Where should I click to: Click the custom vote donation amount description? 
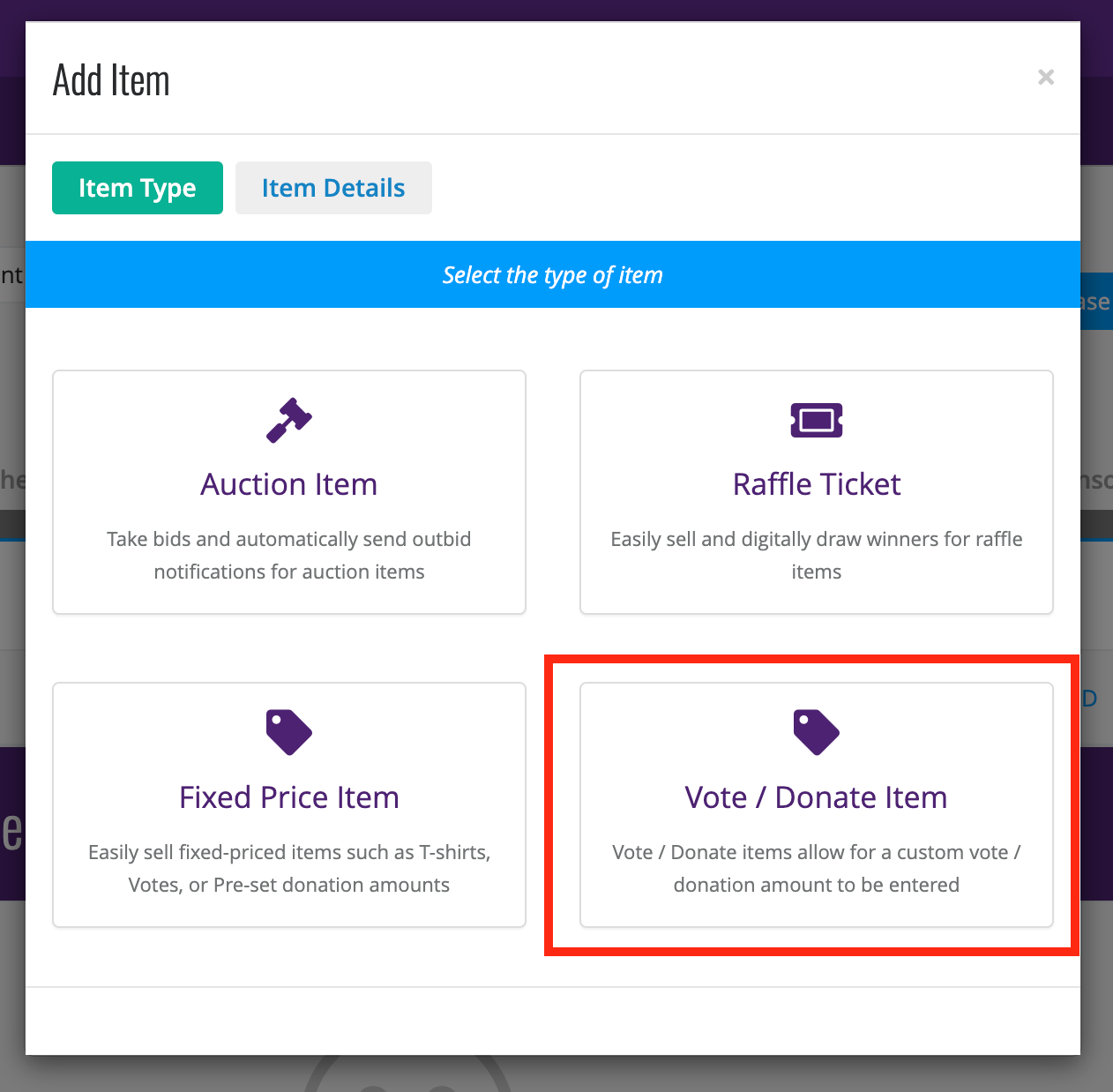click(817, 869)
